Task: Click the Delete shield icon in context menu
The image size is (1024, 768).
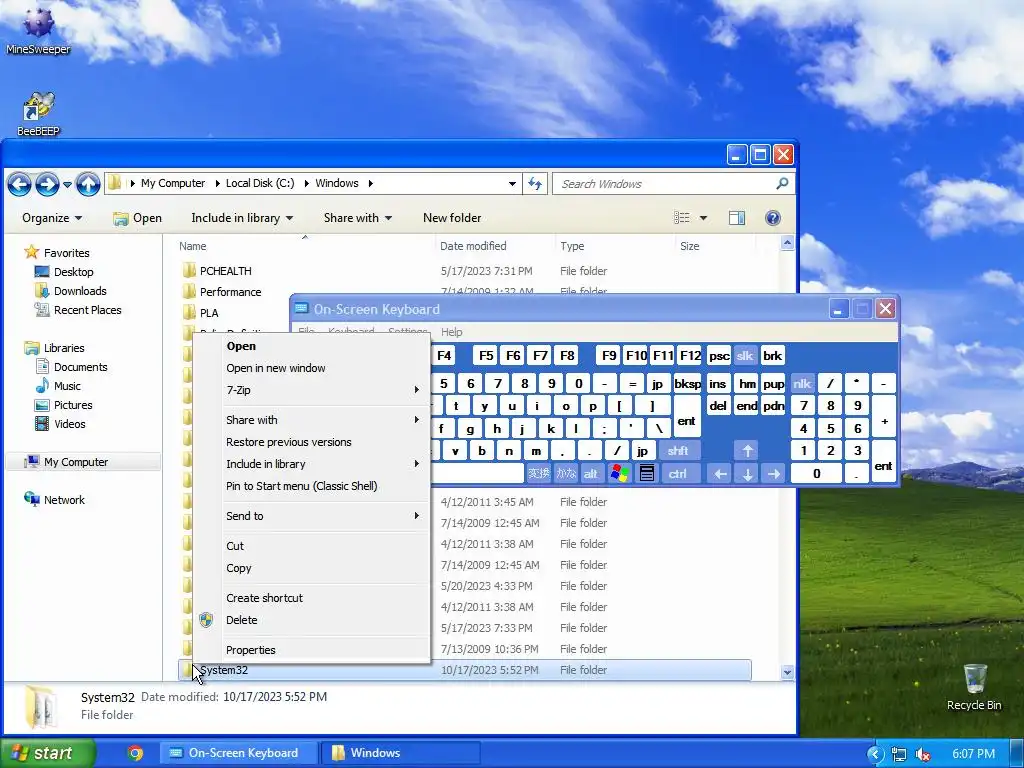Action: coord(206,620)
